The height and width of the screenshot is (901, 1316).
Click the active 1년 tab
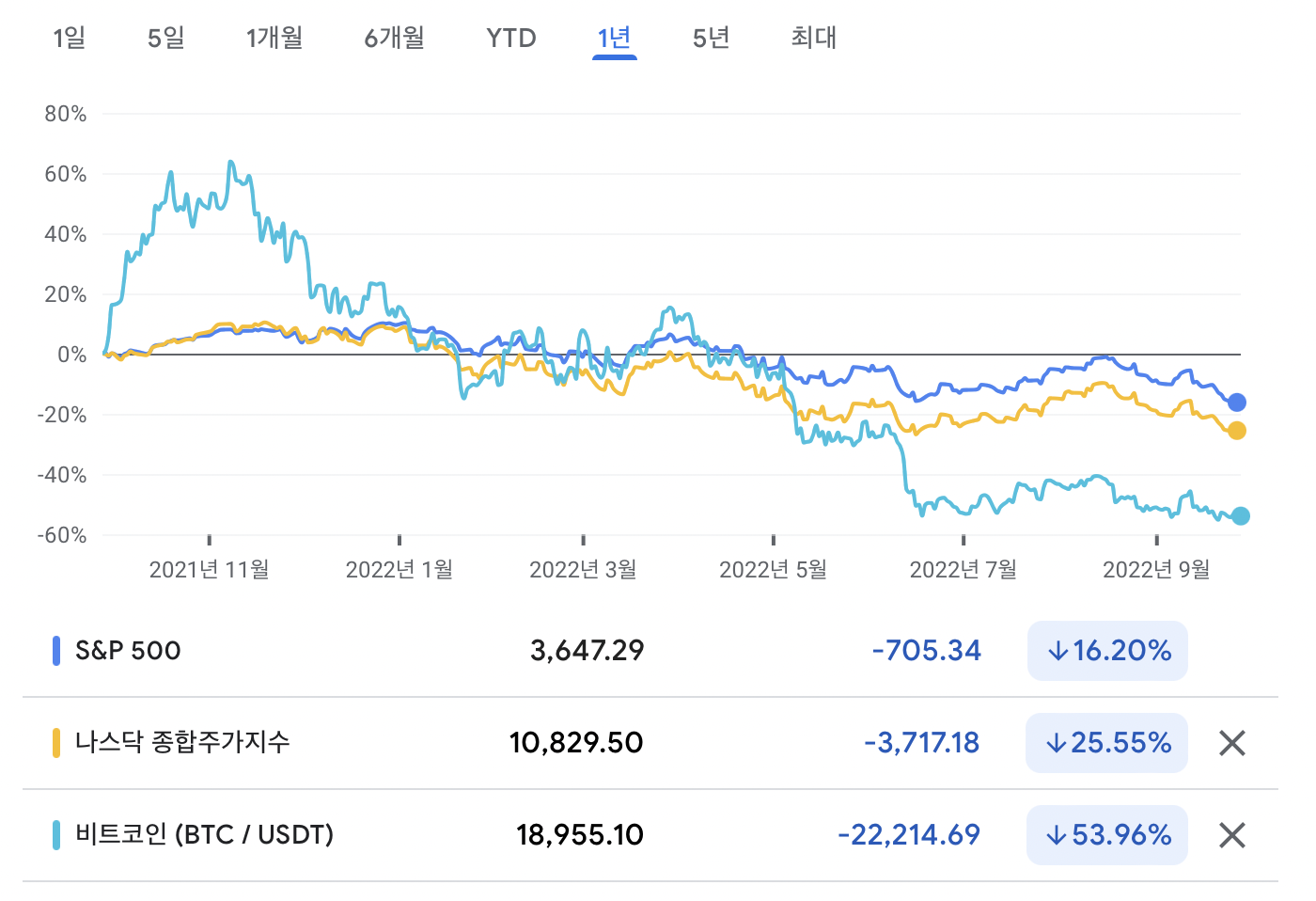tap(615, 38)
